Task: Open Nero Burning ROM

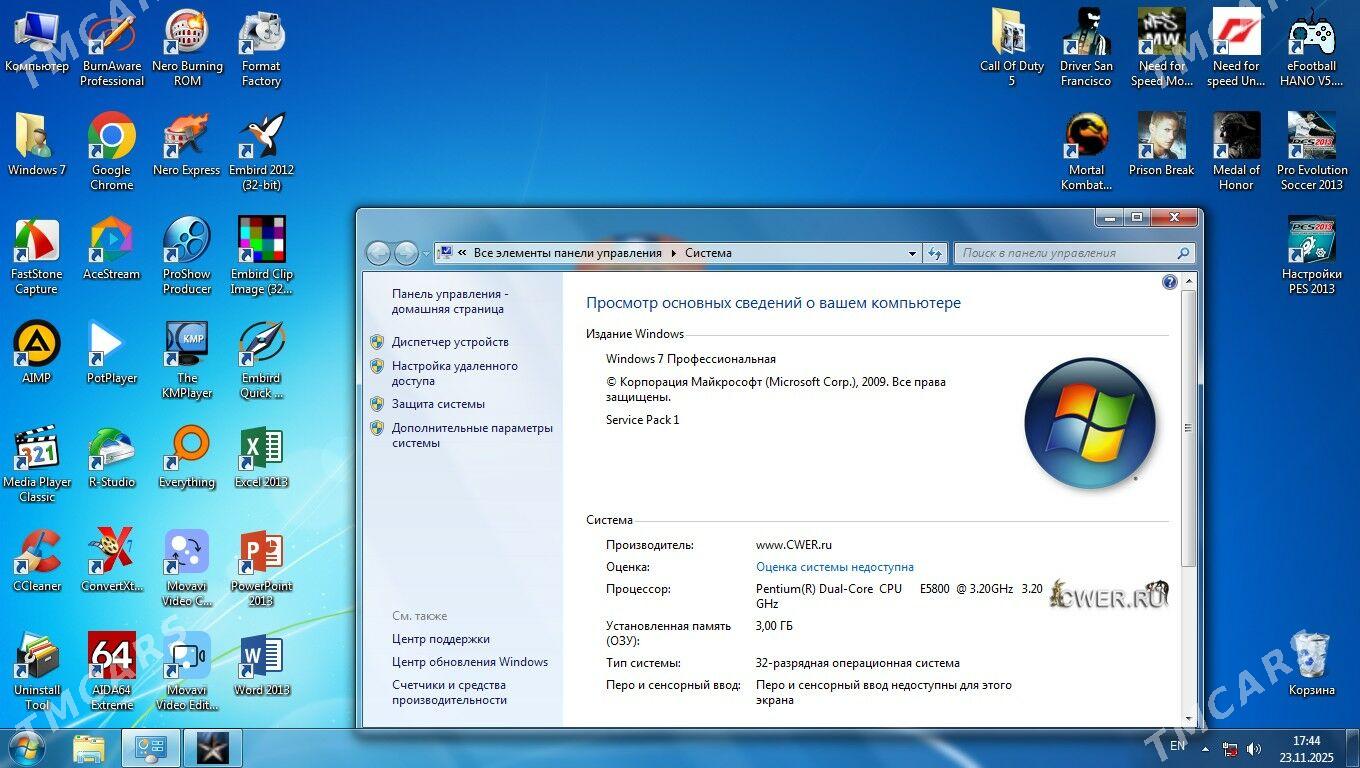Action: pos(186,32)
